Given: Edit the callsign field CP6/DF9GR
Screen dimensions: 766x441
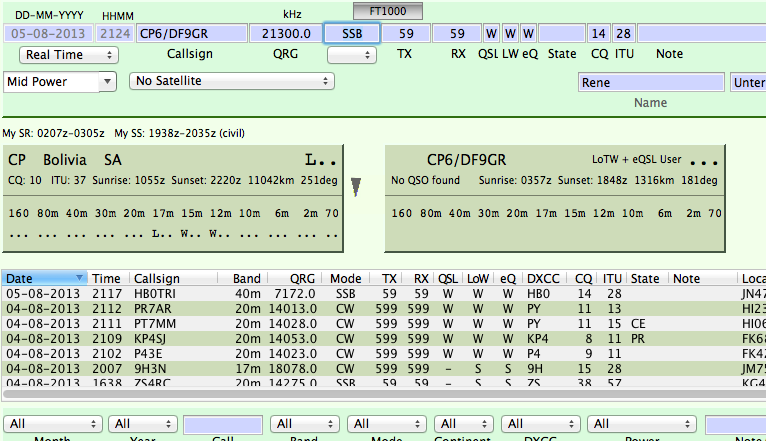Looking at the screenshot, I should (192, 33).
